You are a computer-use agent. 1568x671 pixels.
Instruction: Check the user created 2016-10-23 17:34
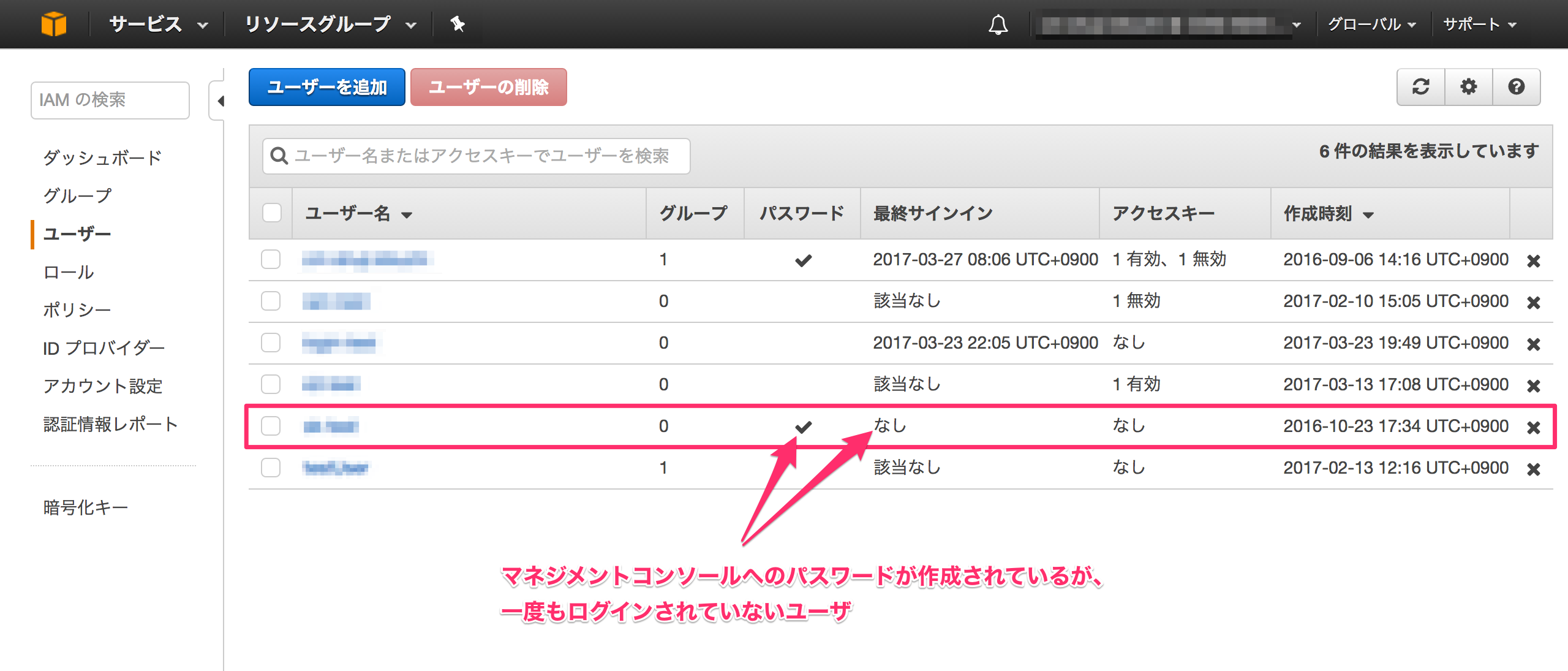pos(271,426)
